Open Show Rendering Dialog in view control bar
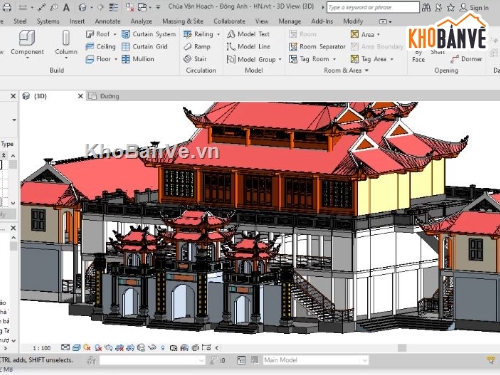 pos(109,348)
